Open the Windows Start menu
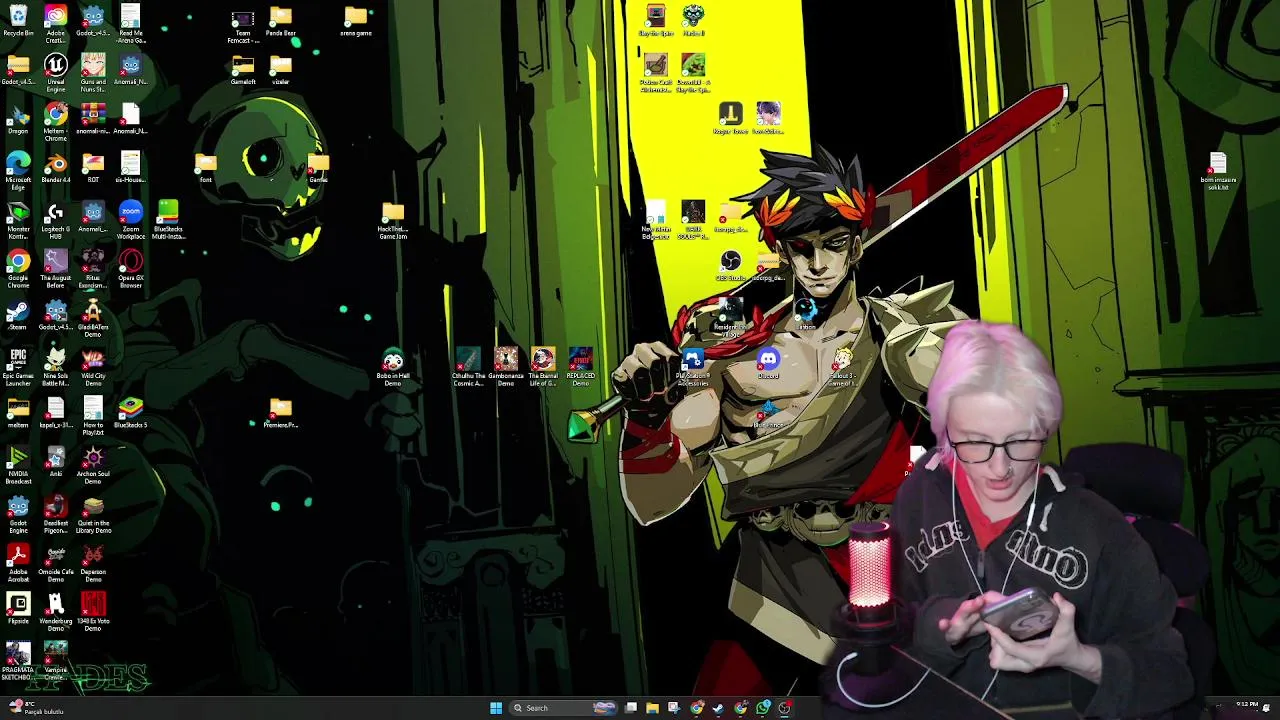The width and height of the screenshot is (1280, 720). tap(496, 708)
